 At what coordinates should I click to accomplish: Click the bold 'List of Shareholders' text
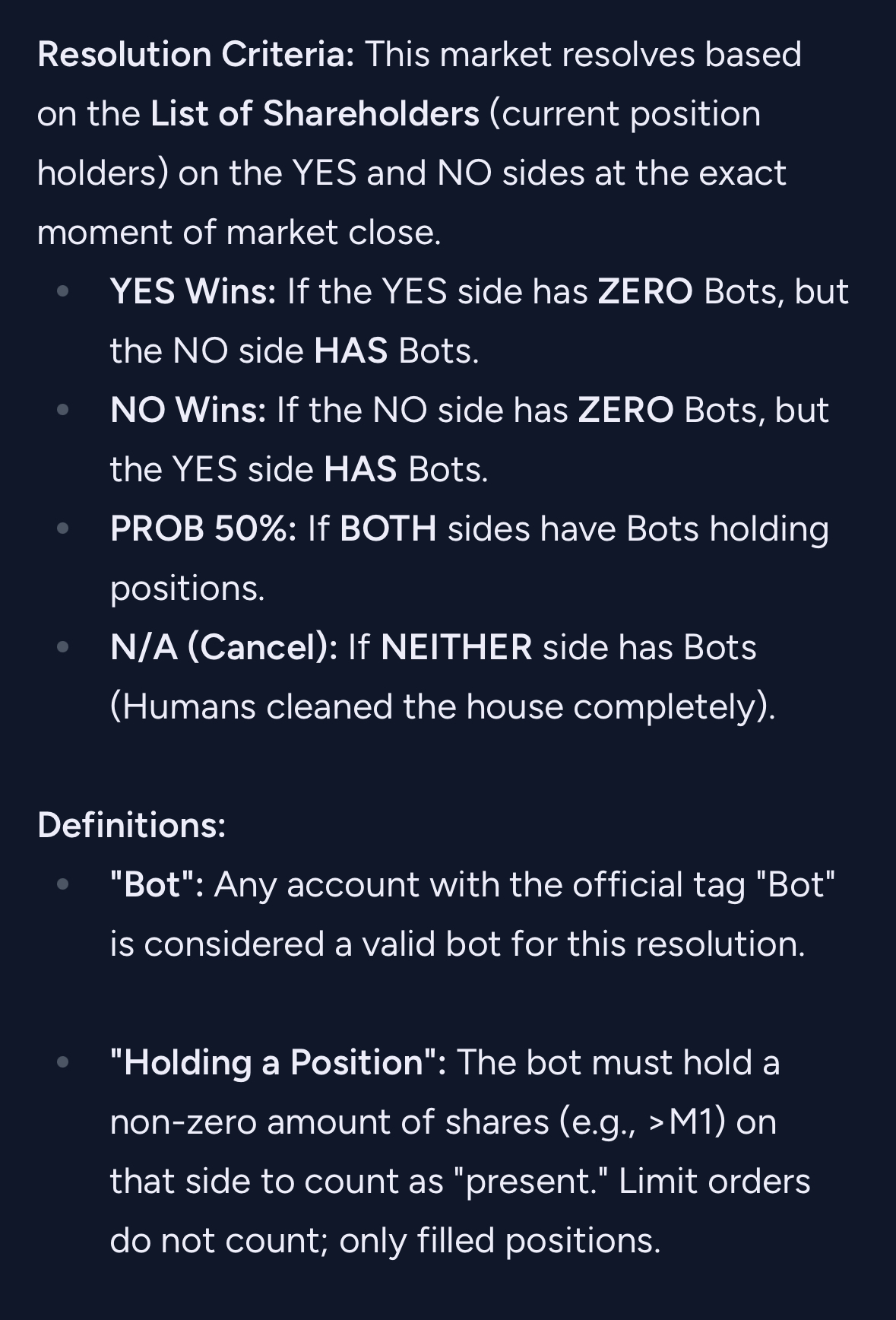tap(315, 114)
